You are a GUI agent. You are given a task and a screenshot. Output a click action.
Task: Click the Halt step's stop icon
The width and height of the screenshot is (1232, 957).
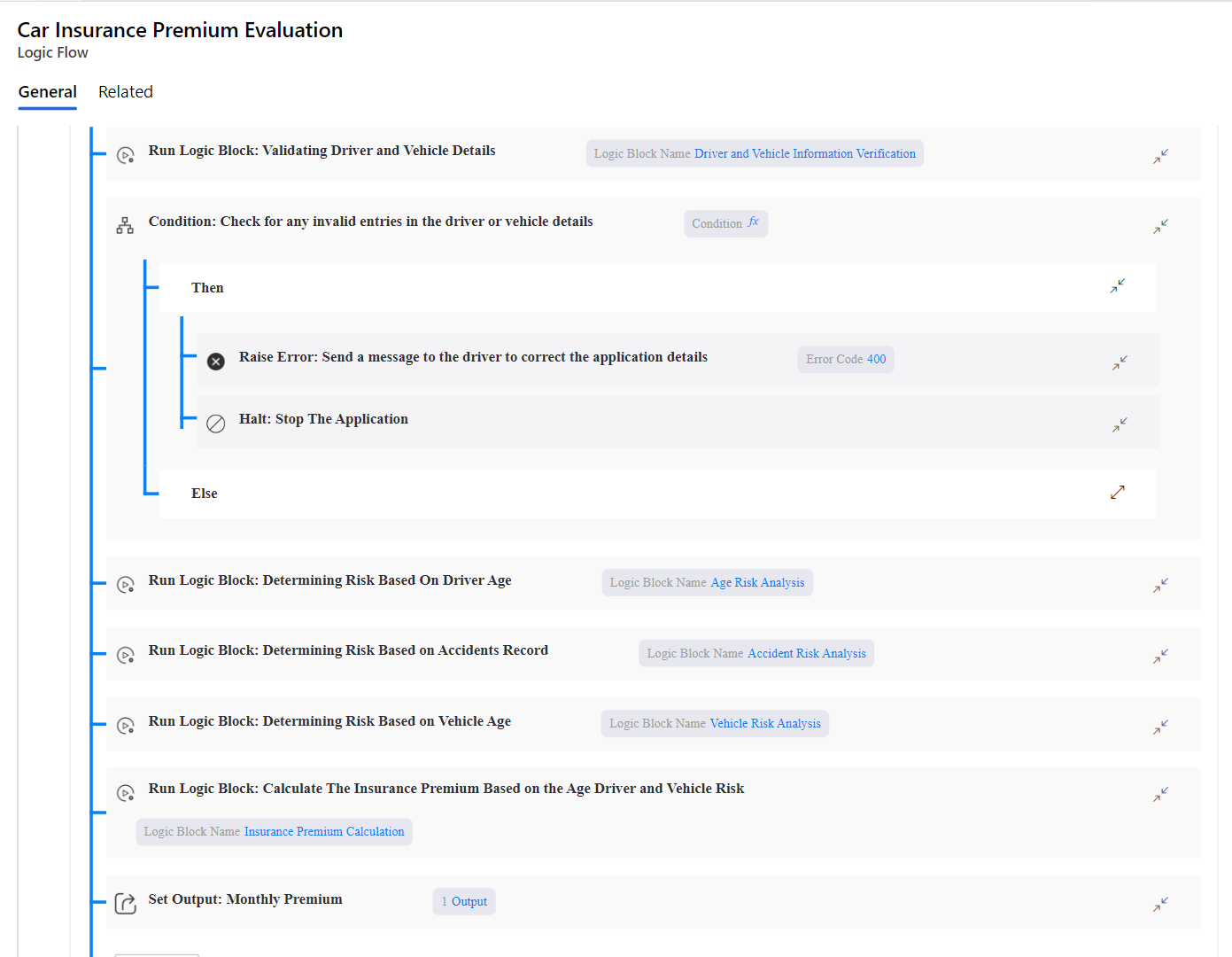coord(216,423)
